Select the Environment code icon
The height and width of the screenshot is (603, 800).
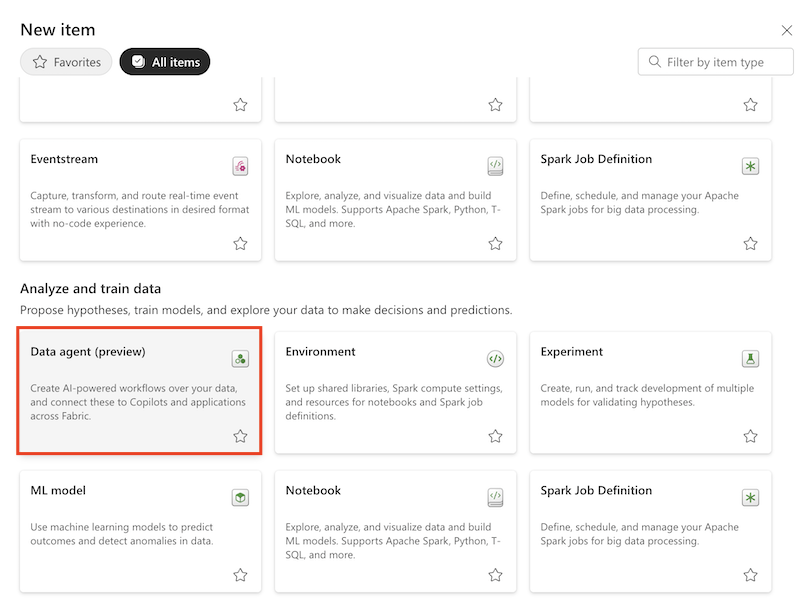(495, 358)
